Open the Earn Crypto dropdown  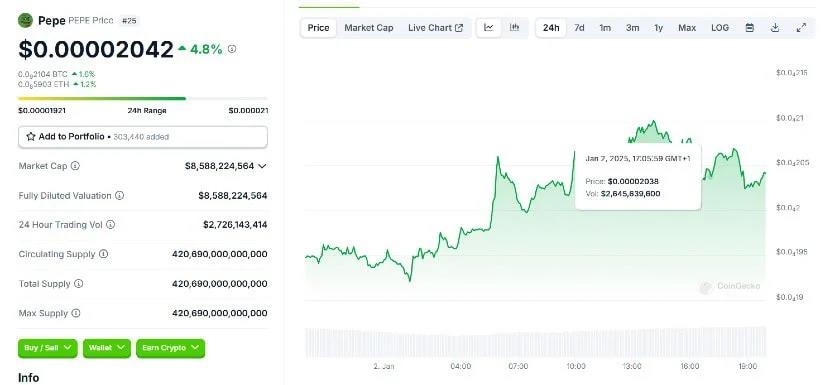(x=170, y=348)
